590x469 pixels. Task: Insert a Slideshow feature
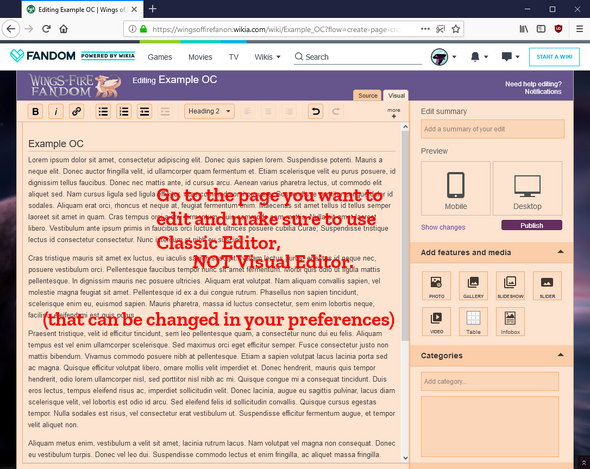[x=510, y=286]
